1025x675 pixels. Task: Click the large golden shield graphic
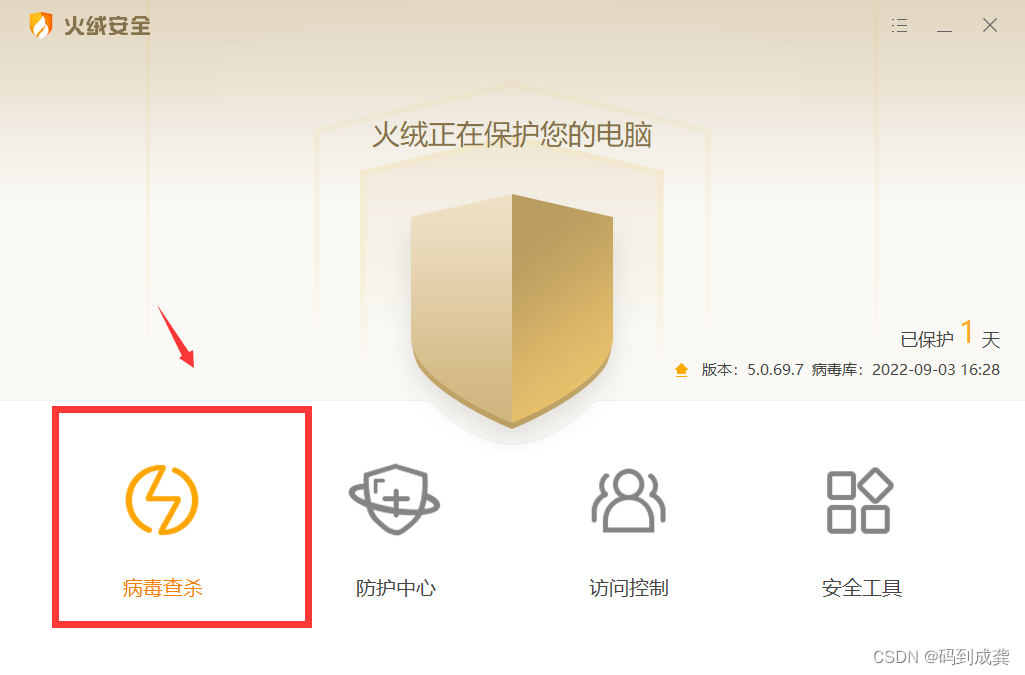click(512, 310)
